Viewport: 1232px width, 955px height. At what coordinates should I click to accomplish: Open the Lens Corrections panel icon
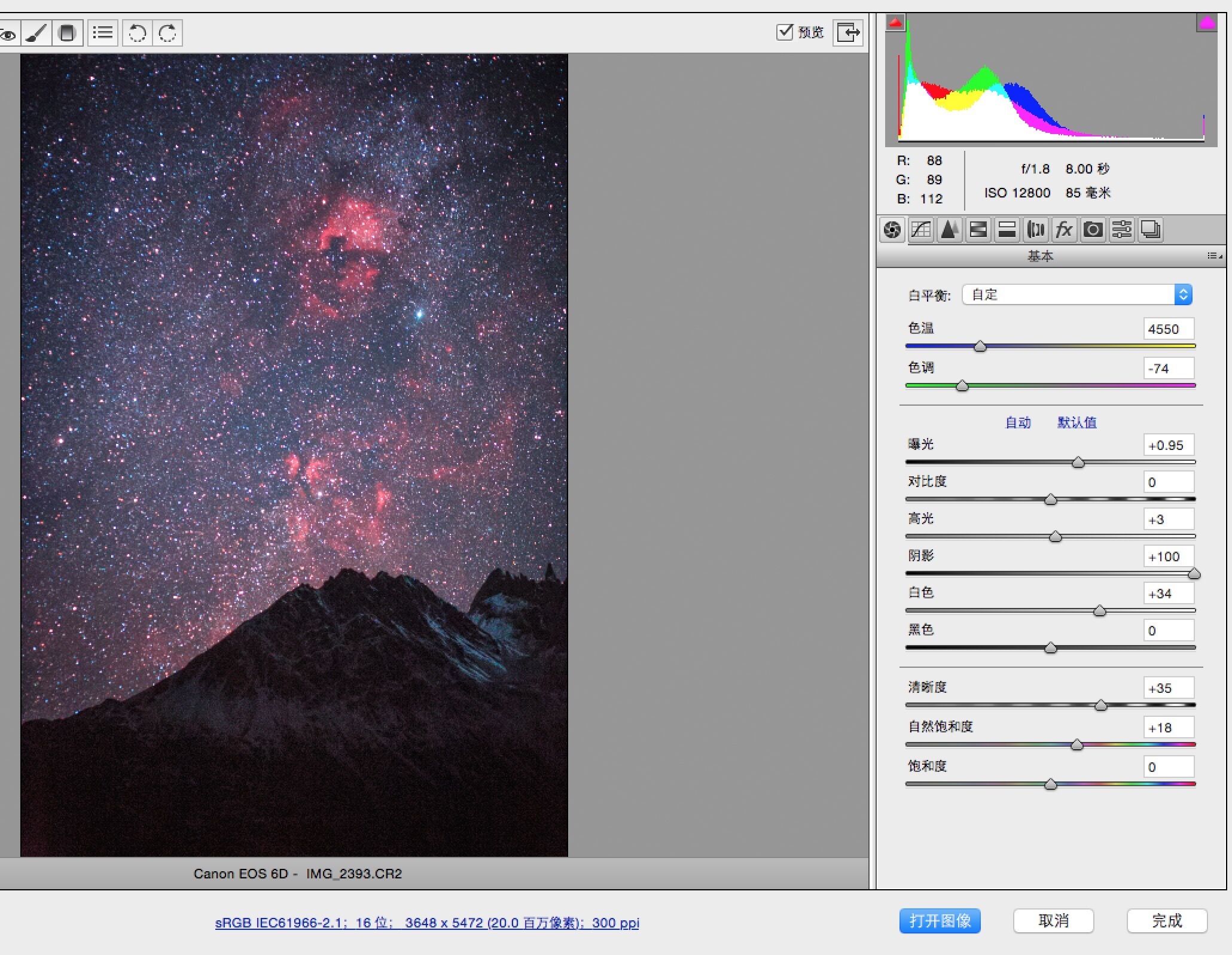[x=1036, y=230]
